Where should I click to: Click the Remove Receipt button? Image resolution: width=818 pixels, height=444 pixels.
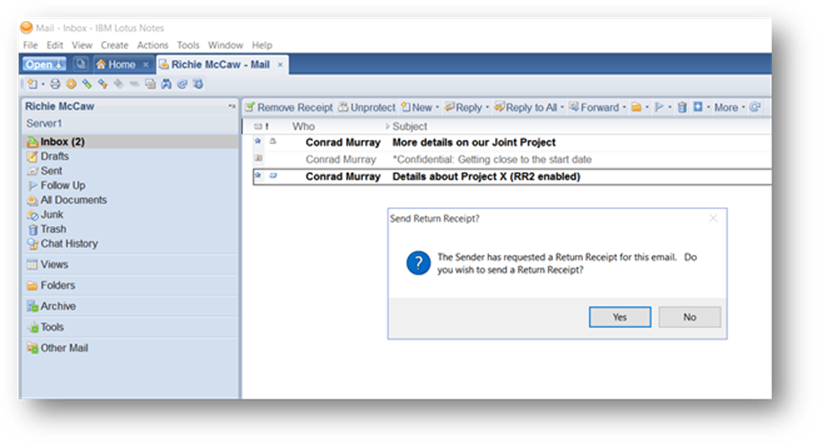(289, 107)
